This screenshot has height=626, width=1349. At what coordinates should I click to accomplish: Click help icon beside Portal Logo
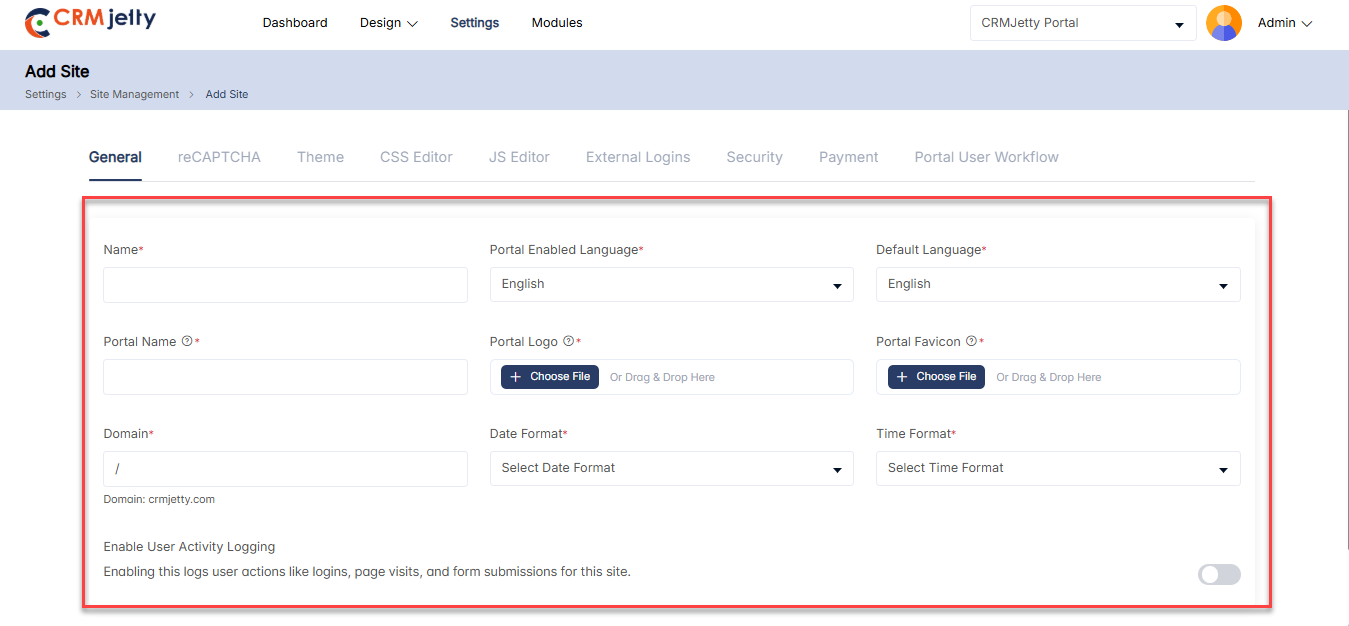pos(568,341)
